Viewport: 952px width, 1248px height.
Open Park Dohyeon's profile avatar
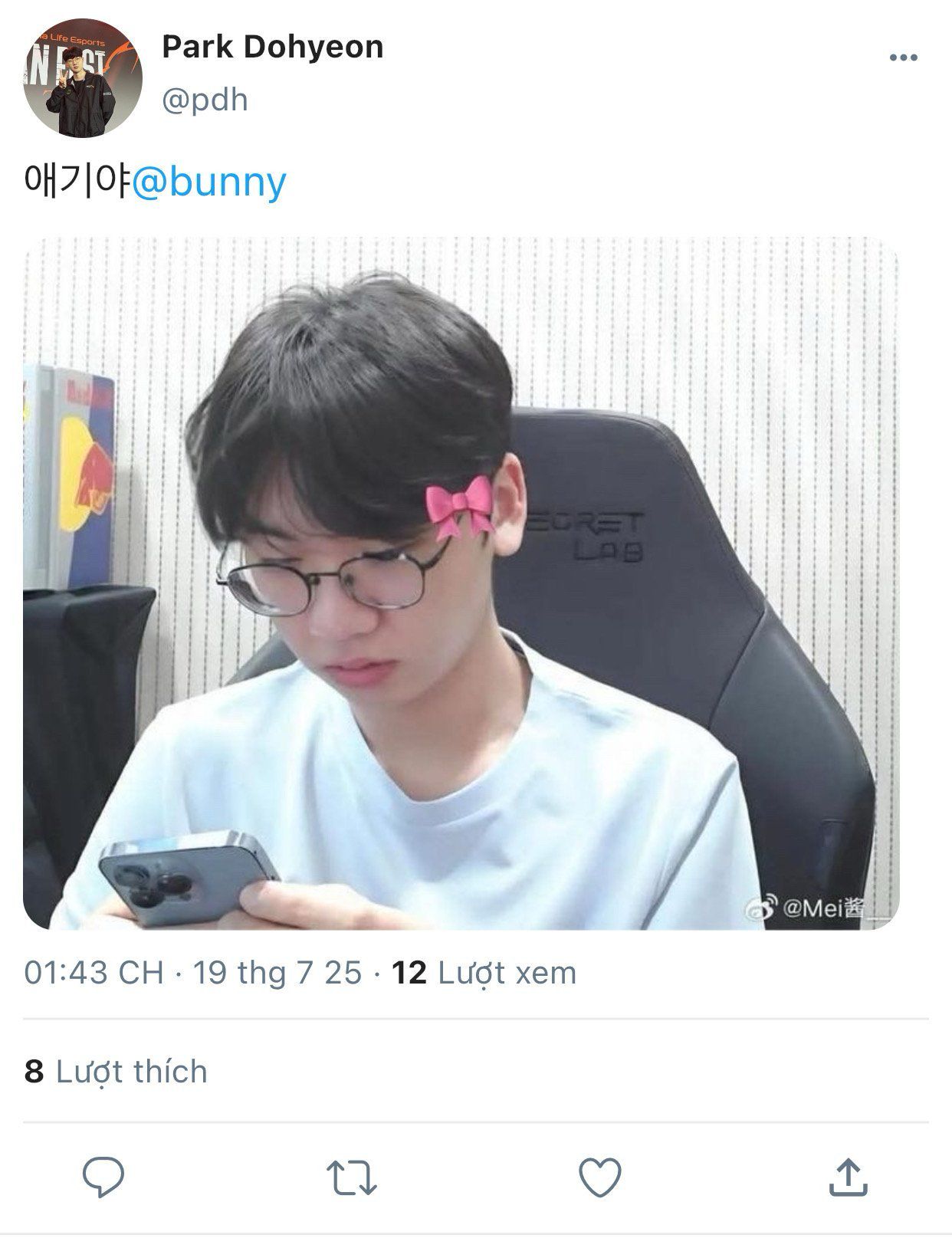pyautogui.click(x=83, y=78)
